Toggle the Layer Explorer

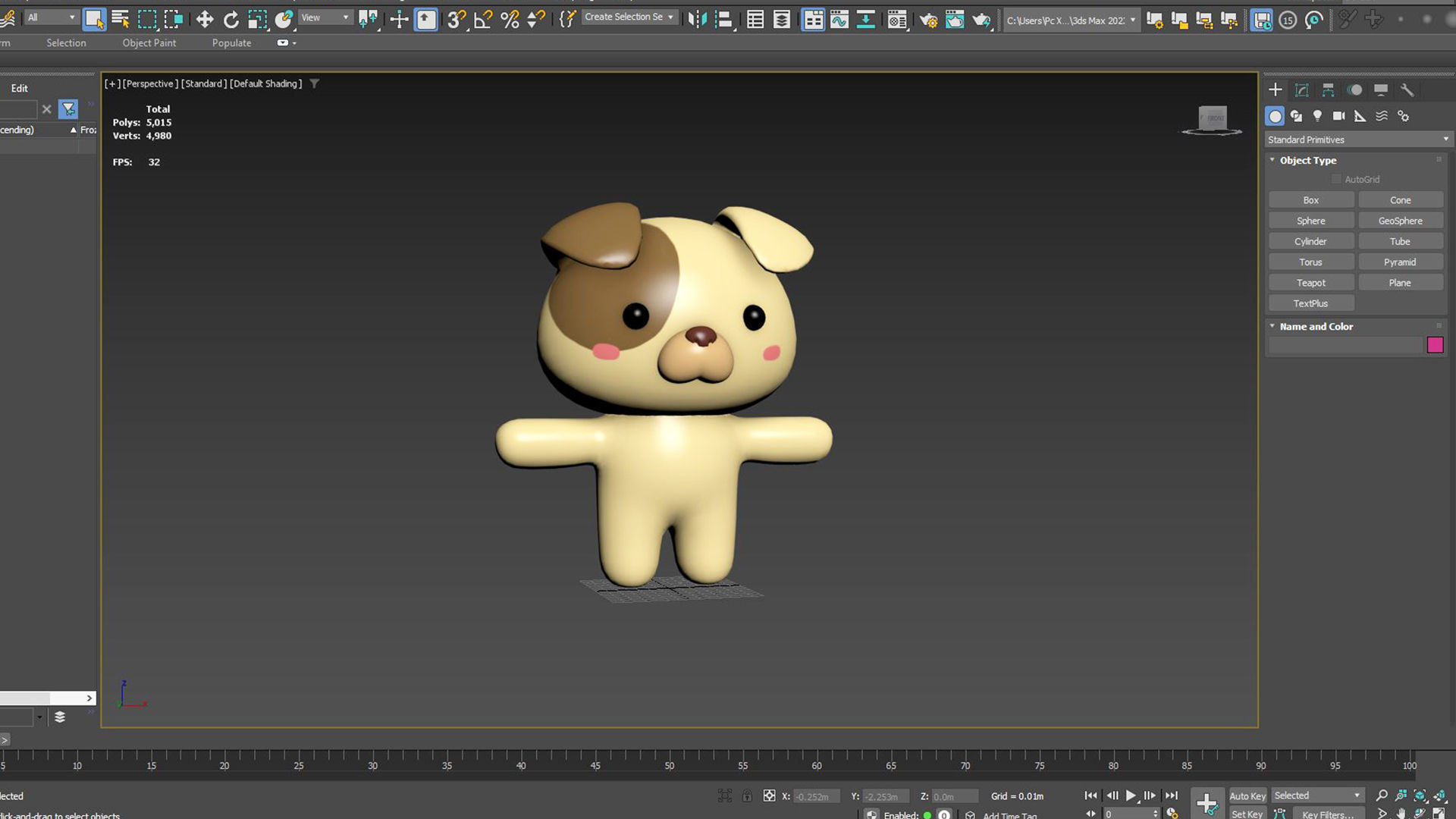click(x=782, y=19)
